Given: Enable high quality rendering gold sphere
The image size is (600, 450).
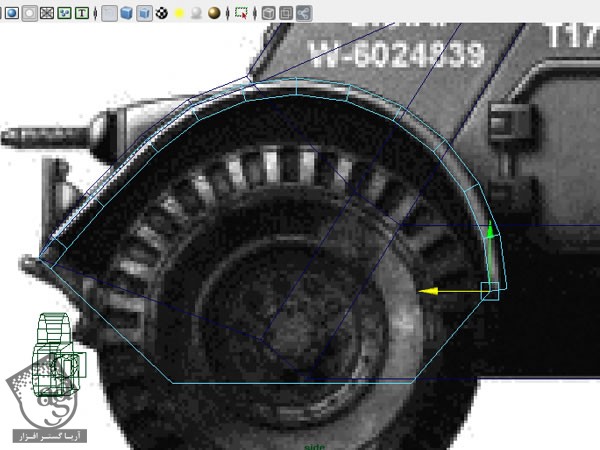Looking at the screenshot, I should 214,14.
